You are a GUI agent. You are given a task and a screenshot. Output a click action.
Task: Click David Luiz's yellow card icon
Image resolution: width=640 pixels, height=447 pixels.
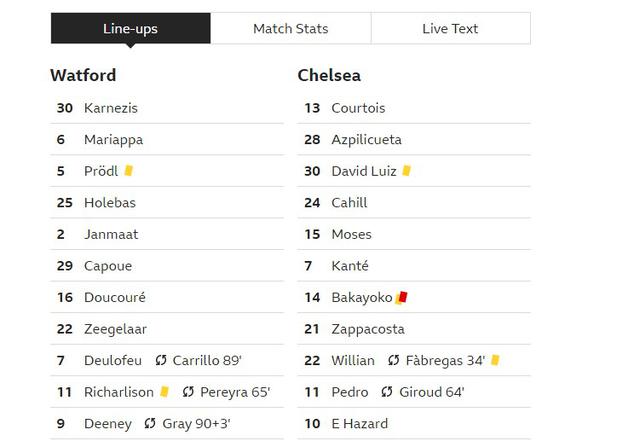point(406,171)
